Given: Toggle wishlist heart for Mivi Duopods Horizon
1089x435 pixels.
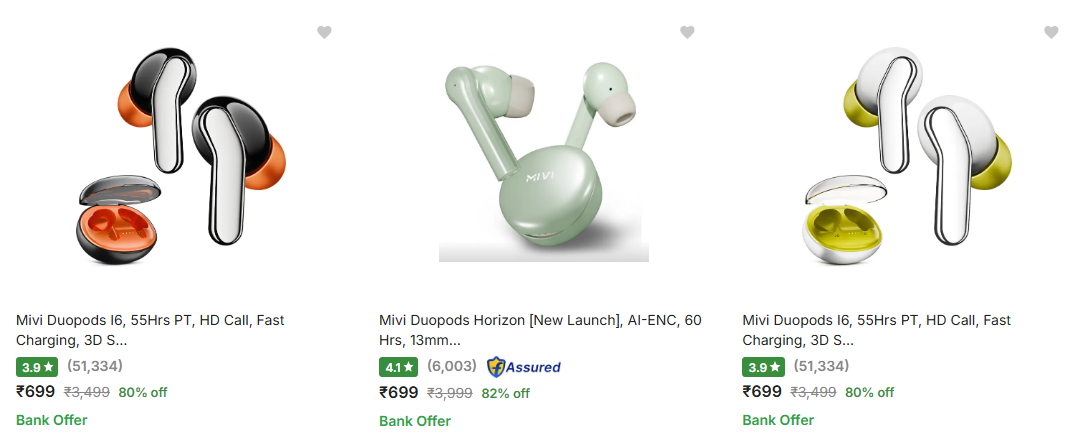Looking at the screenshot, I should click(x=687, y=32).
